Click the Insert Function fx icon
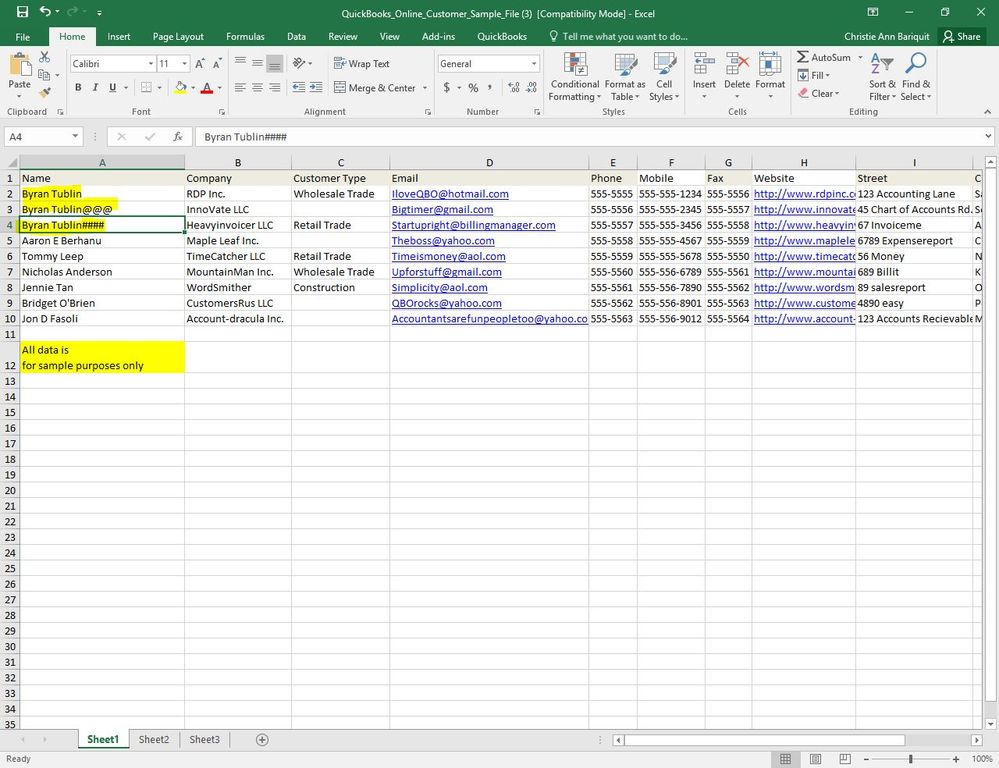This screenshot has width=999, height=768. (x=178, y=136)
